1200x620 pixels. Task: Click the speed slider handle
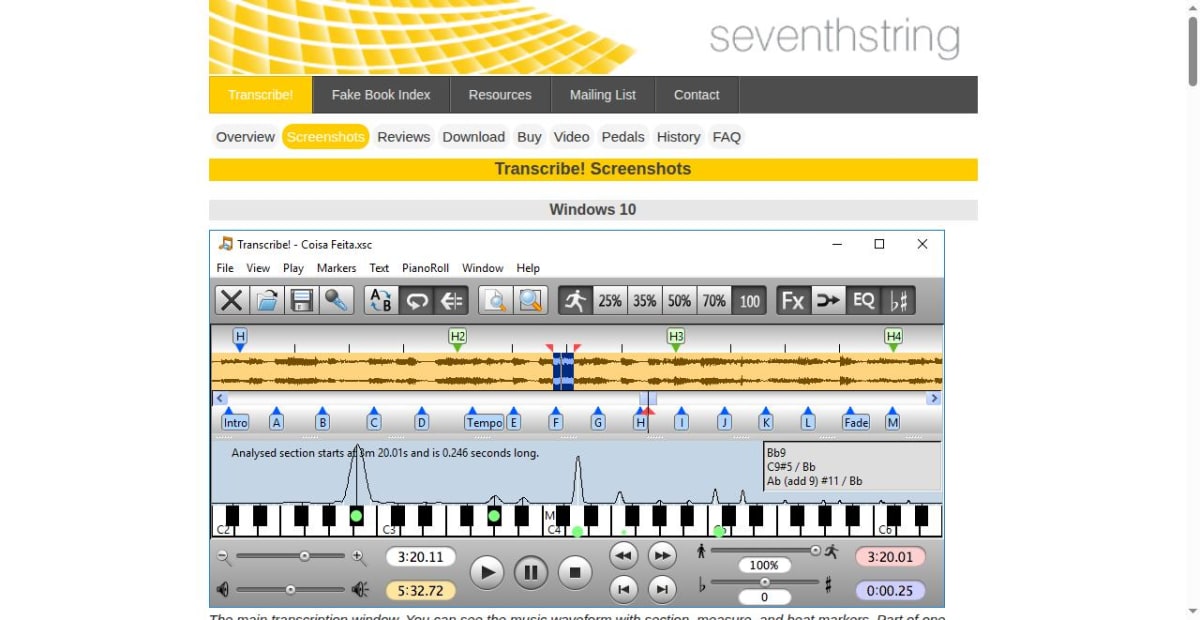(815, 550)
